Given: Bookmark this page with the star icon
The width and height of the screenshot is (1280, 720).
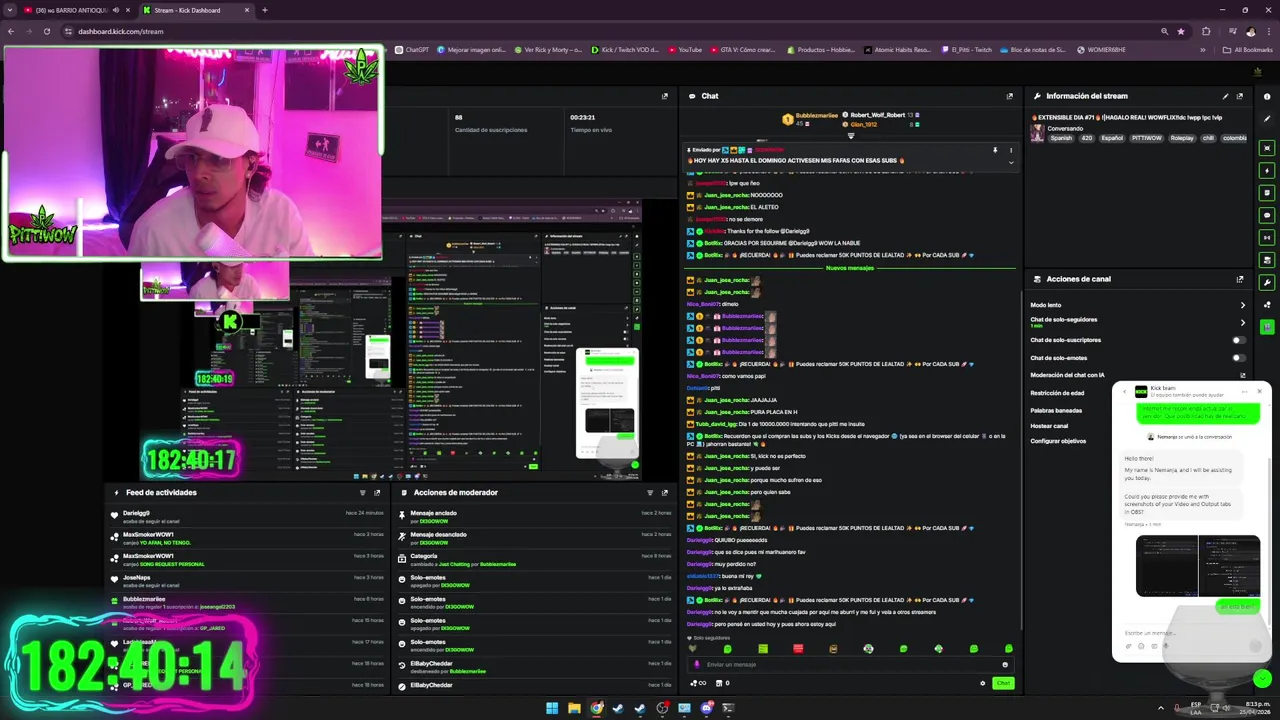Looking at the screenshot, I should click(1181, 31).
